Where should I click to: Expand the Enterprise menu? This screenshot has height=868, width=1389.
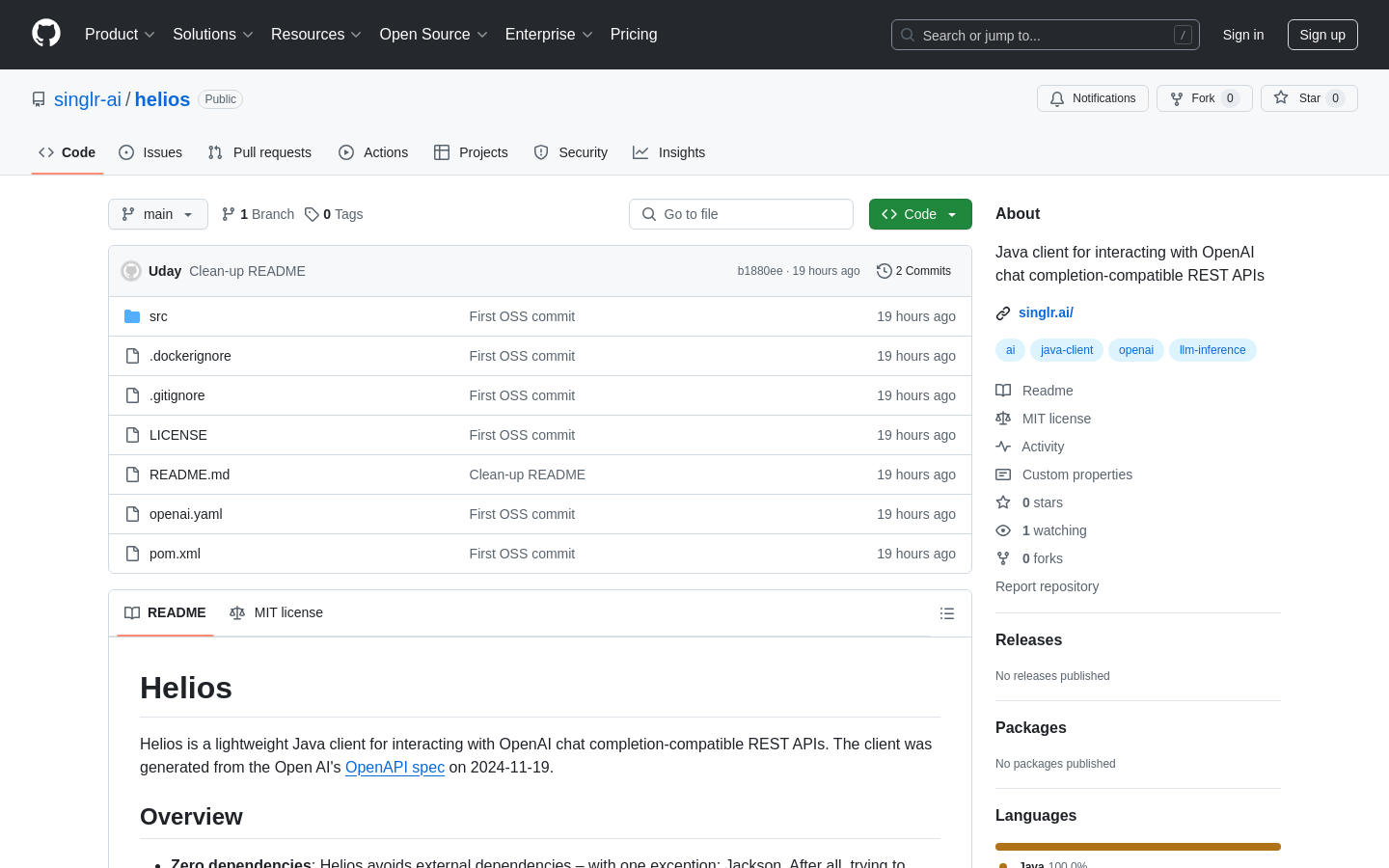tap(549, 35)
